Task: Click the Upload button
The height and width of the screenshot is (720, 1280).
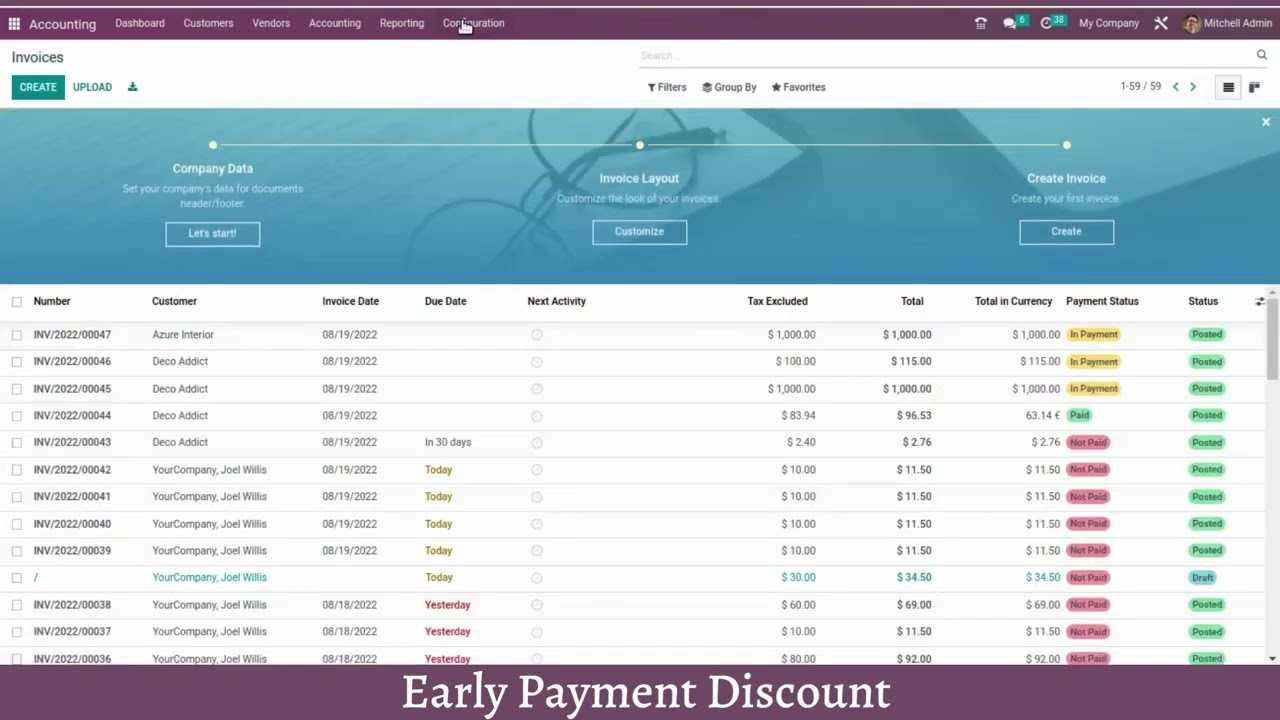Action: tap(92, 87)
